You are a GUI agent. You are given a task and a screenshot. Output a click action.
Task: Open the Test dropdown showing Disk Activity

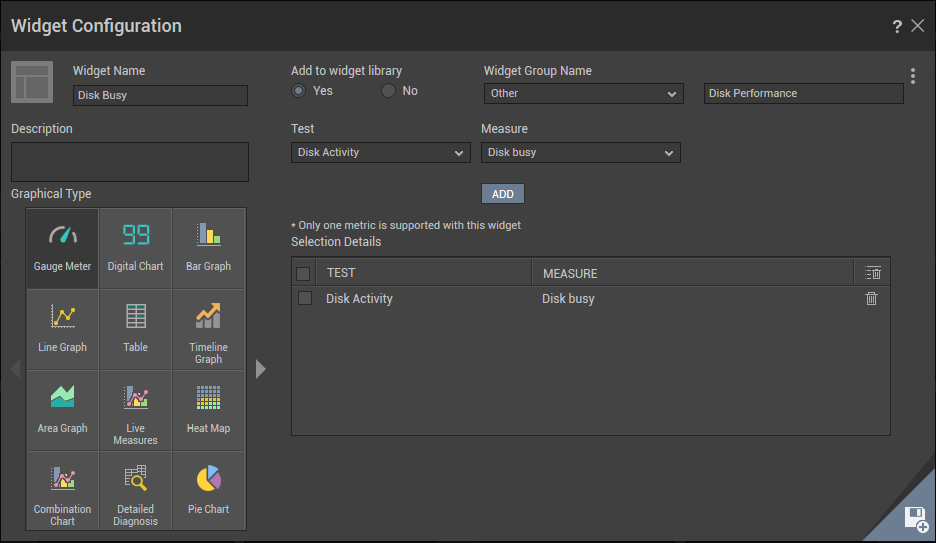tap(381, 153)
